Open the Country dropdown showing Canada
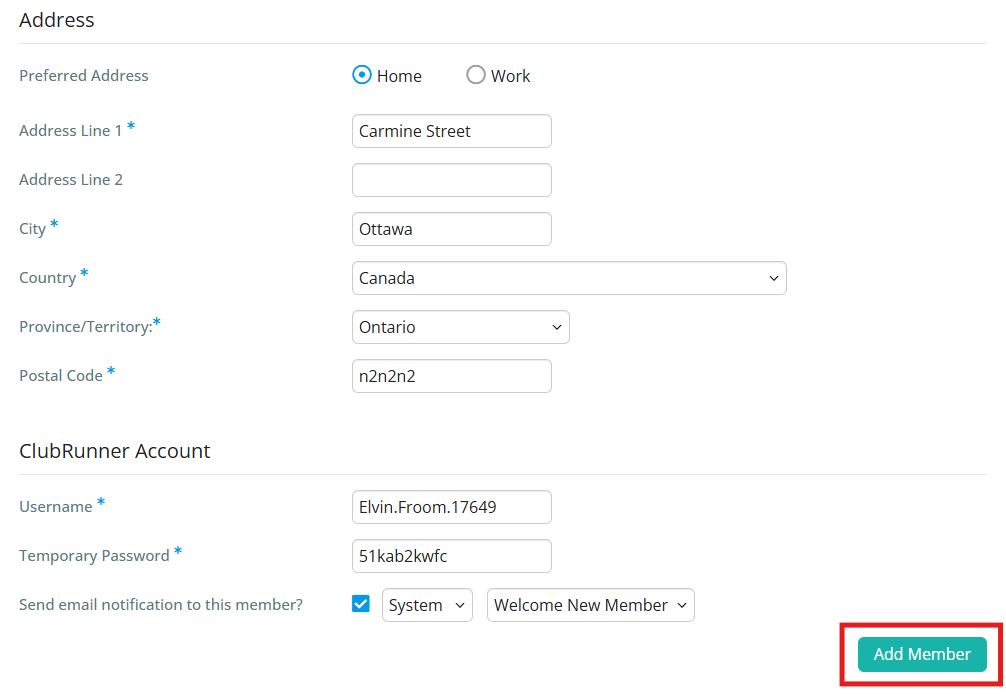The image size is (1006, 697). (x=569, y=278)
